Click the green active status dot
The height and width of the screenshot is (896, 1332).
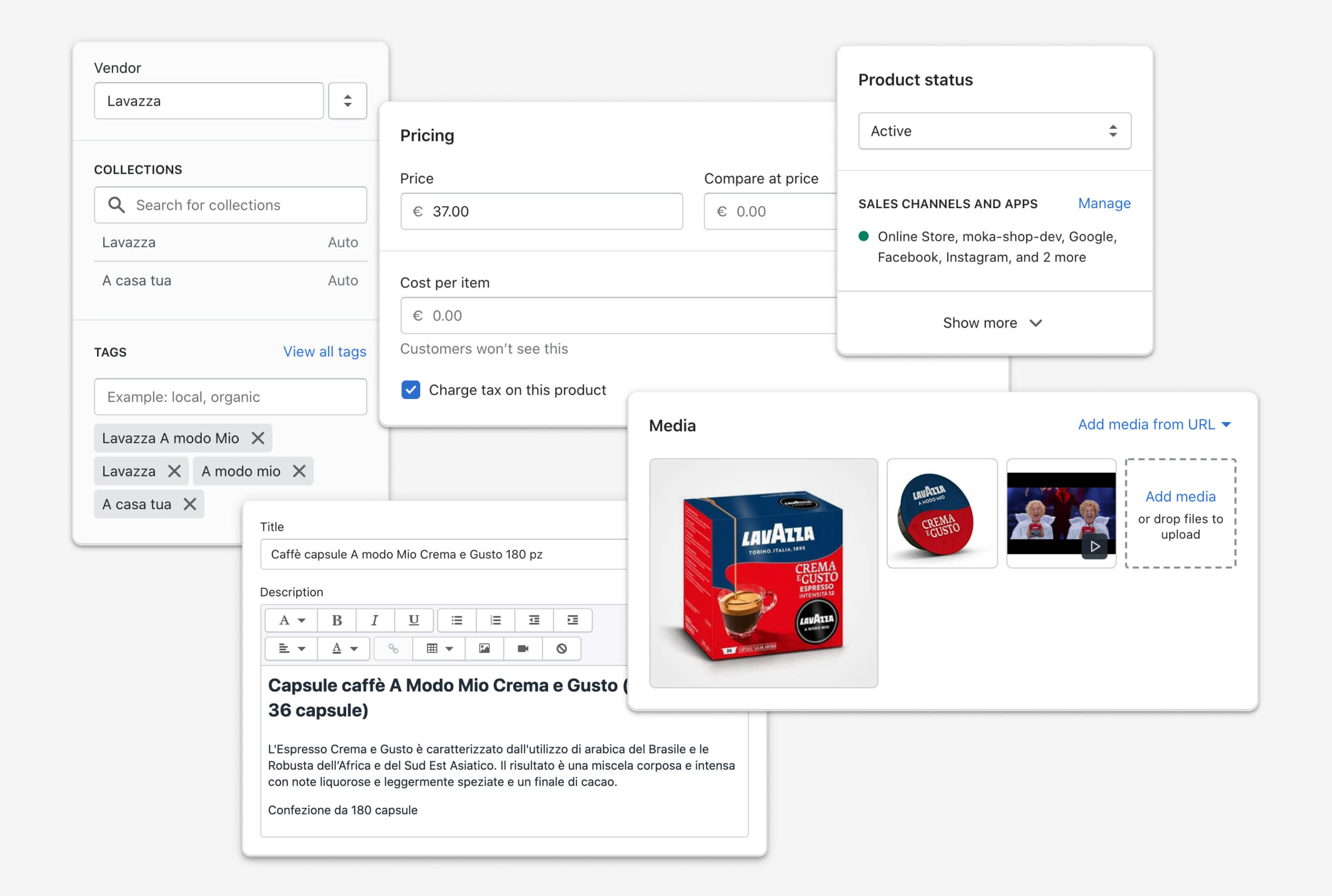(863, 236)
